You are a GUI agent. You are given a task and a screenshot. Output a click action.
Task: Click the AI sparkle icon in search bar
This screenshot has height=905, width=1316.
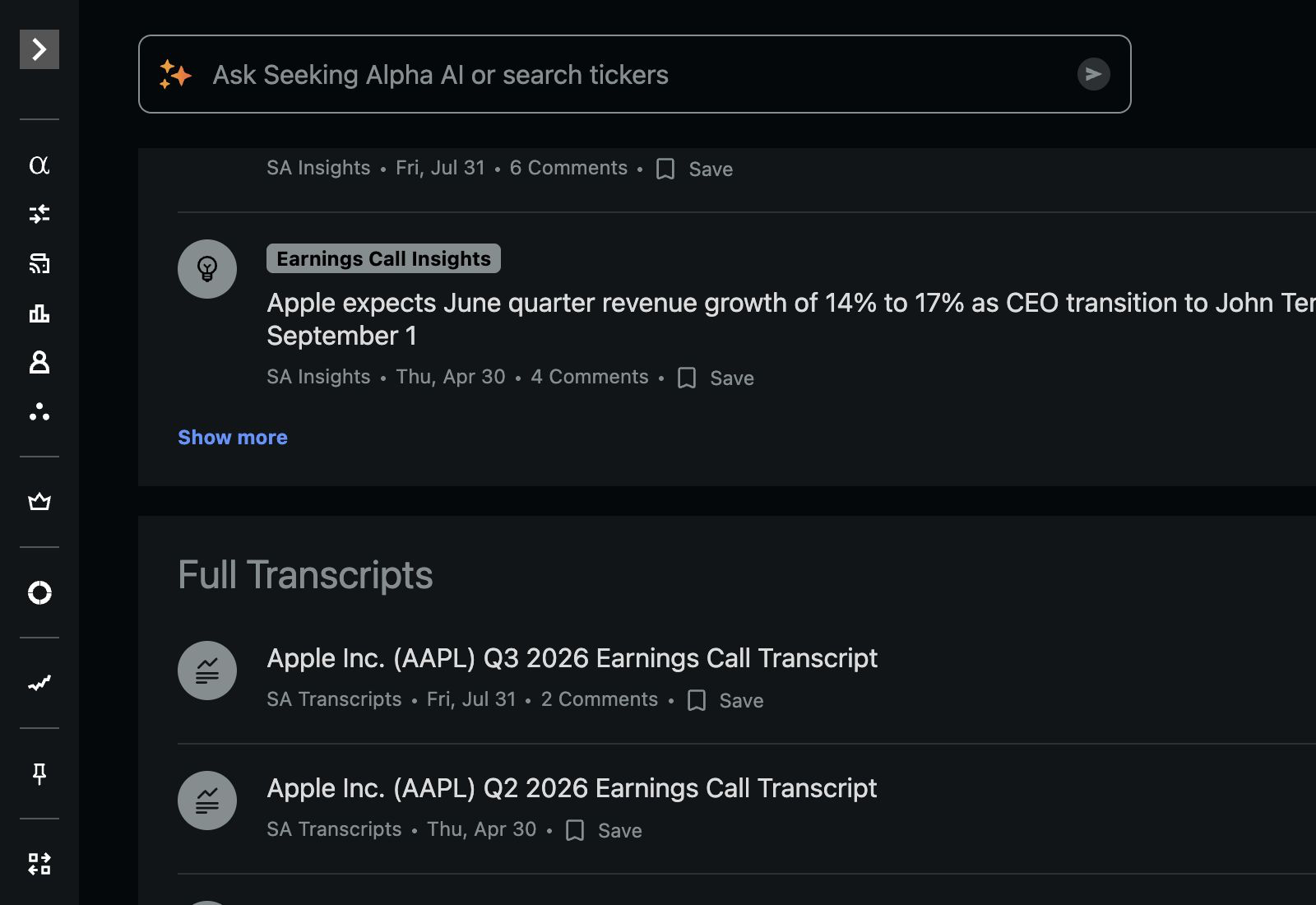175,74
